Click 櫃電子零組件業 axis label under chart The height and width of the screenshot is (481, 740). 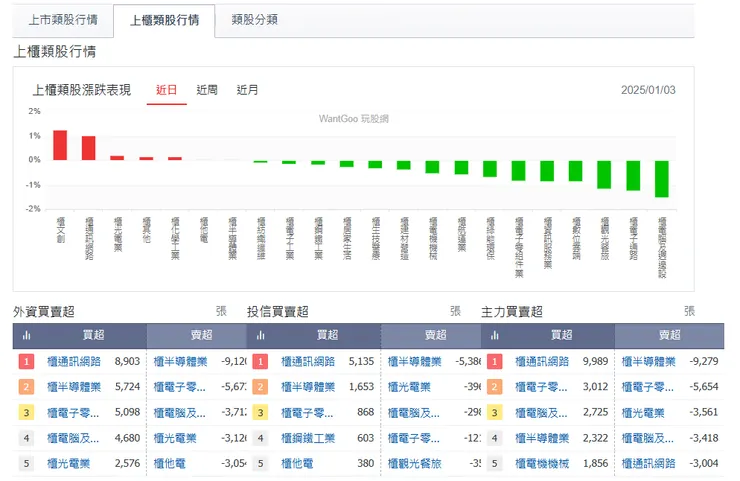click(x=519, y=247)
